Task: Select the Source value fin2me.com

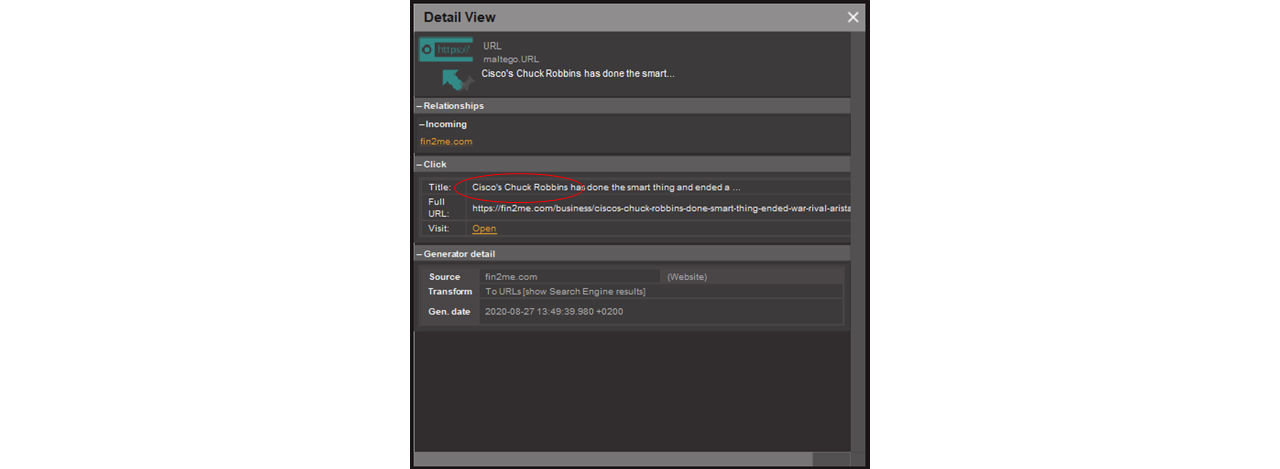Action: 511,277
